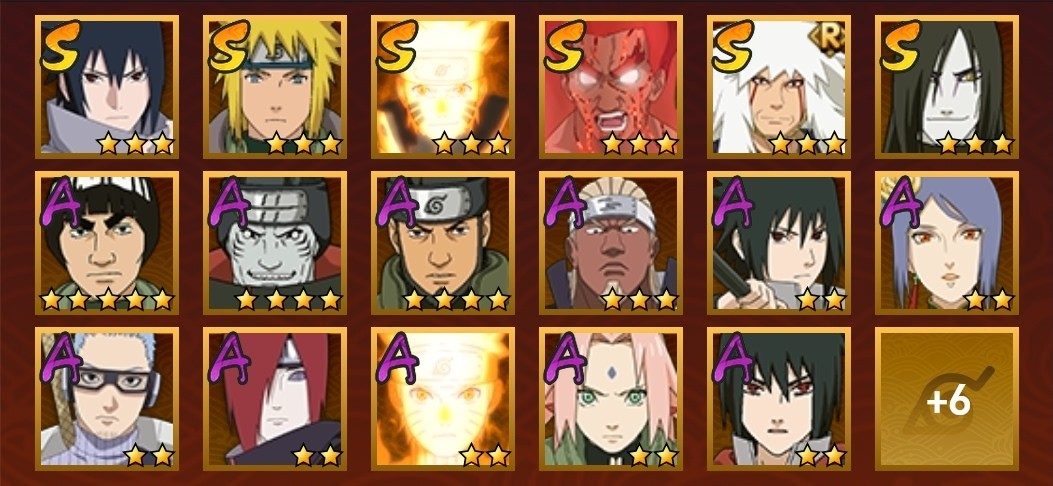Click the S rank emblem on Orochimaru's card

tap(901, 46)
